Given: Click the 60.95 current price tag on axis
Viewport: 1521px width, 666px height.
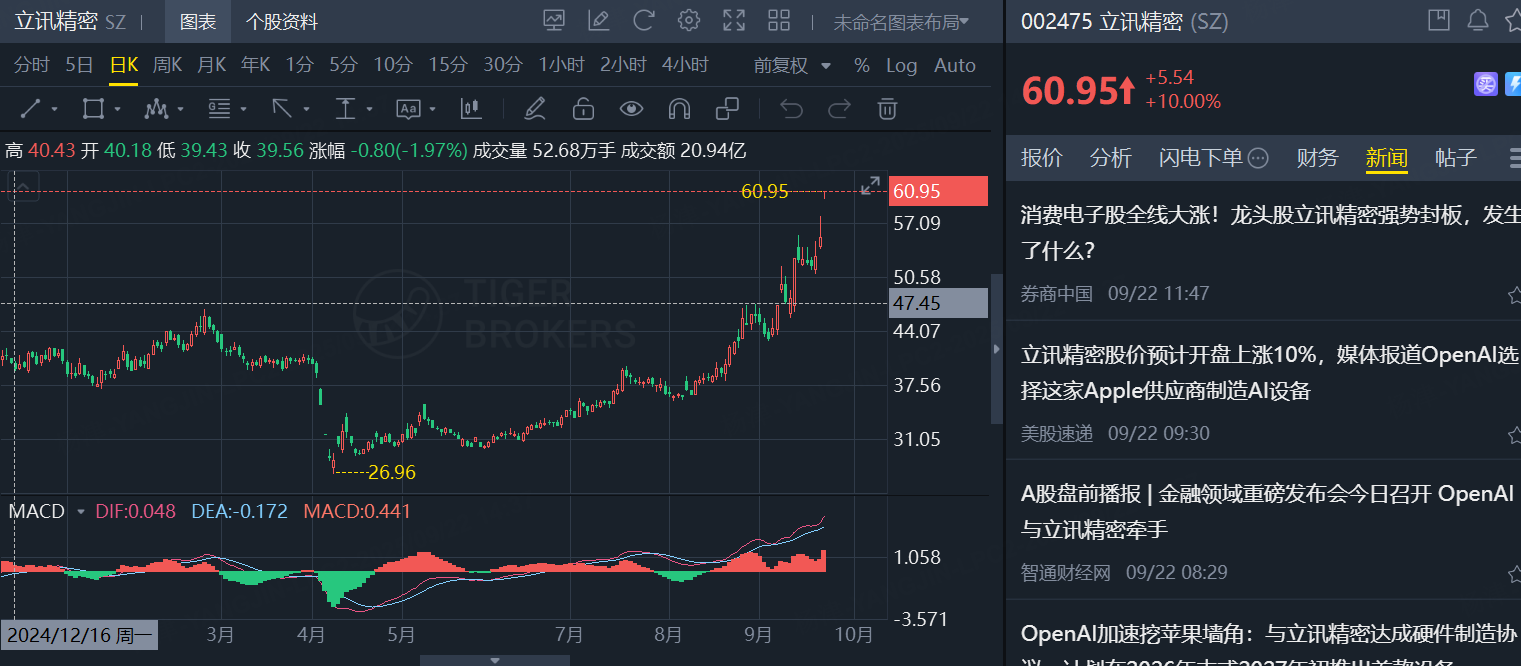Looking at the screenshot, I should pyautogui.click(x=938, y=191).
